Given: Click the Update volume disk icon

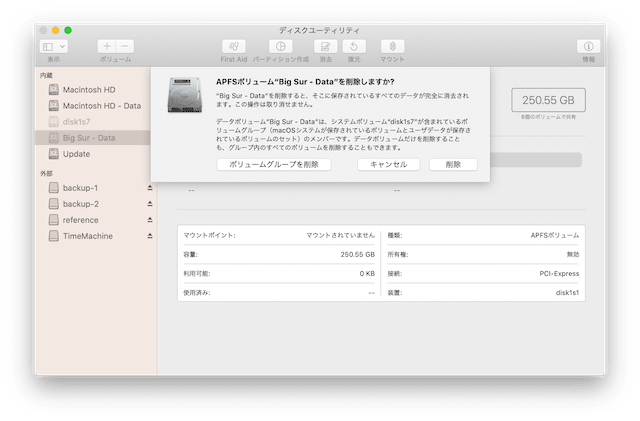Looking at the screenshot, I should (x=53, y=154).
